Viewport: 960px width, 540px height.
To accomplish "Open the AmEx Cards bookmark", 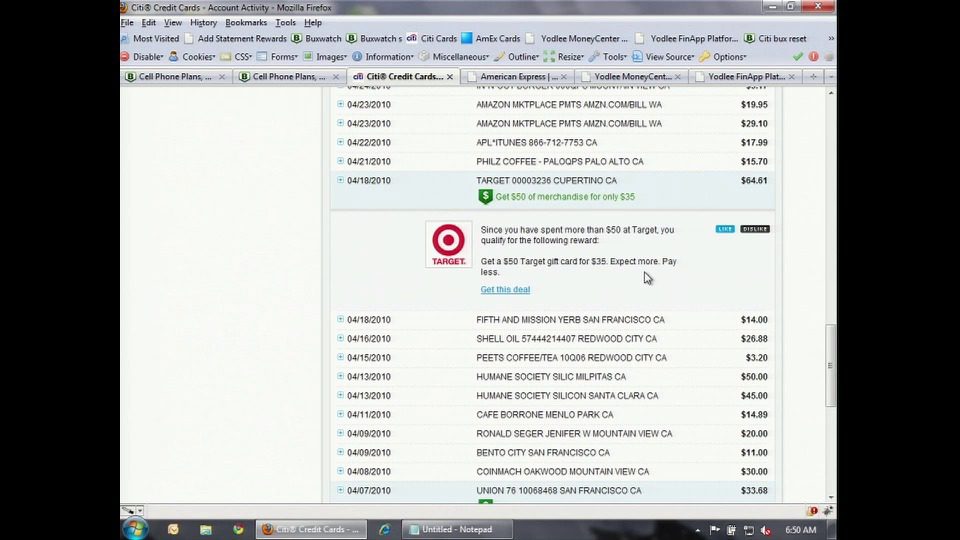I will tap(491, 38).
